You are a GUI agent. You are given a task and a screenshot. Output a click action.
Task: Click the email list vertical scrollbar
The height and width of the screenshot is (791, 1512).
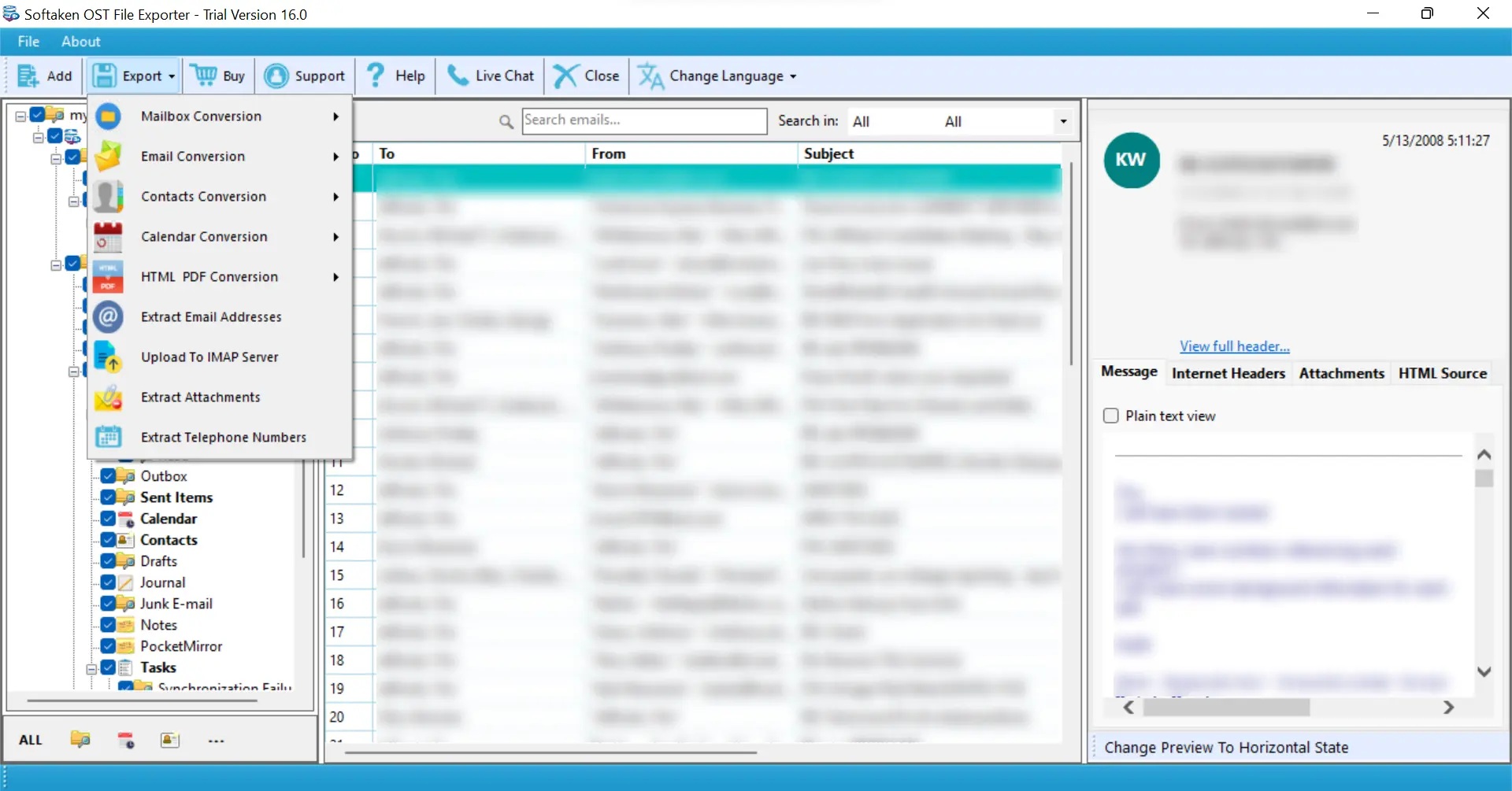tap(1071, 264)
